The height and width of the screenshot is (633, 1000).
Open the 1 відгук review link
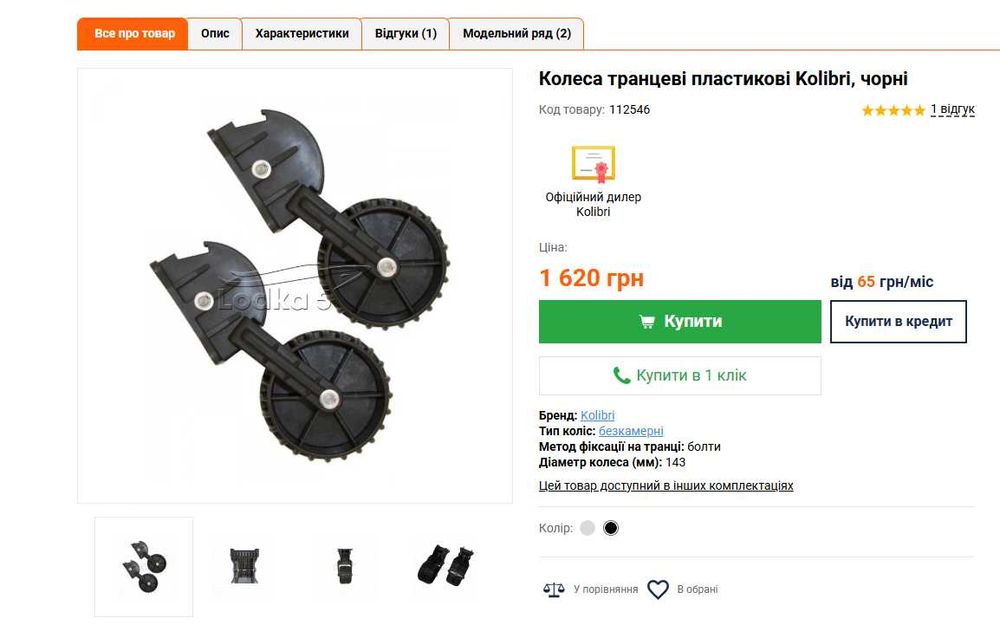pos(952,110)
